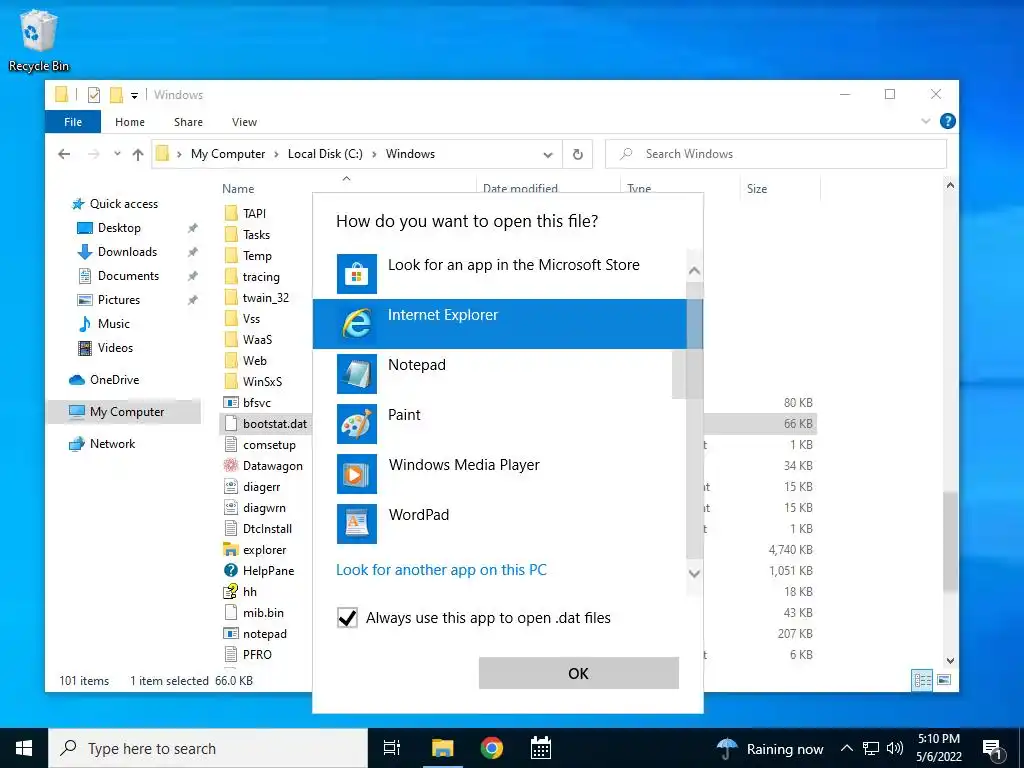Screen dimensions: 1024x768
Task: Select the WinSxS folder
Action: (253, 381)
